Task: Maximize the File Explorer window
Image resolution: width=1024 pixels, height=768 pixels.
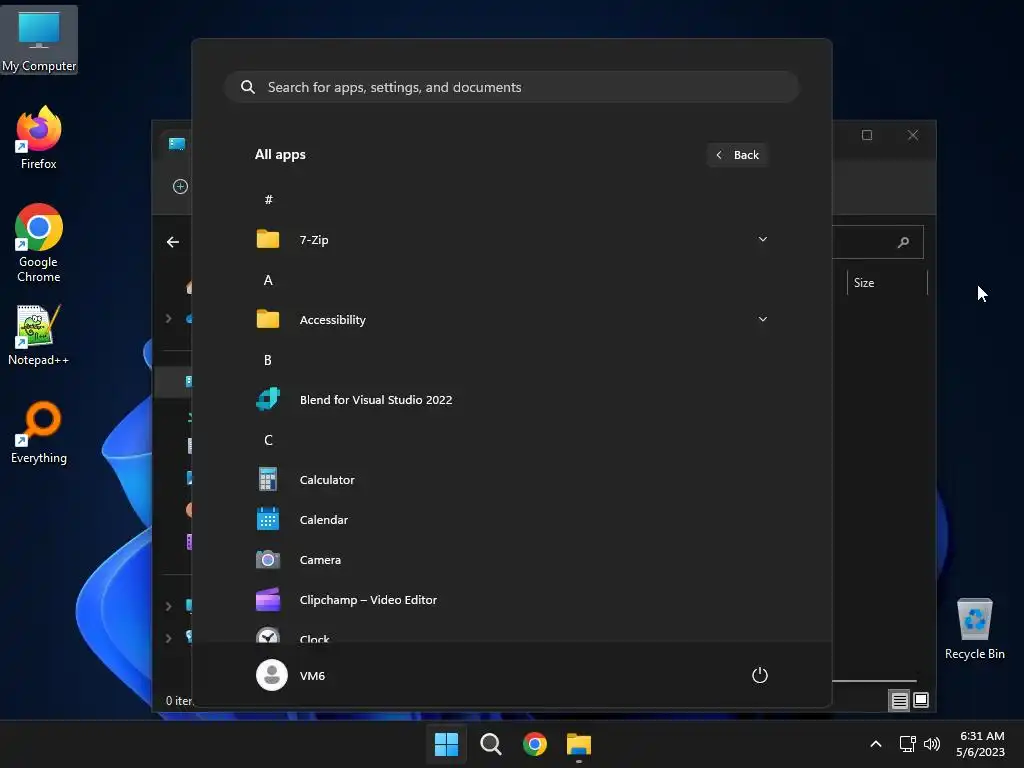Action: [867, 135]
